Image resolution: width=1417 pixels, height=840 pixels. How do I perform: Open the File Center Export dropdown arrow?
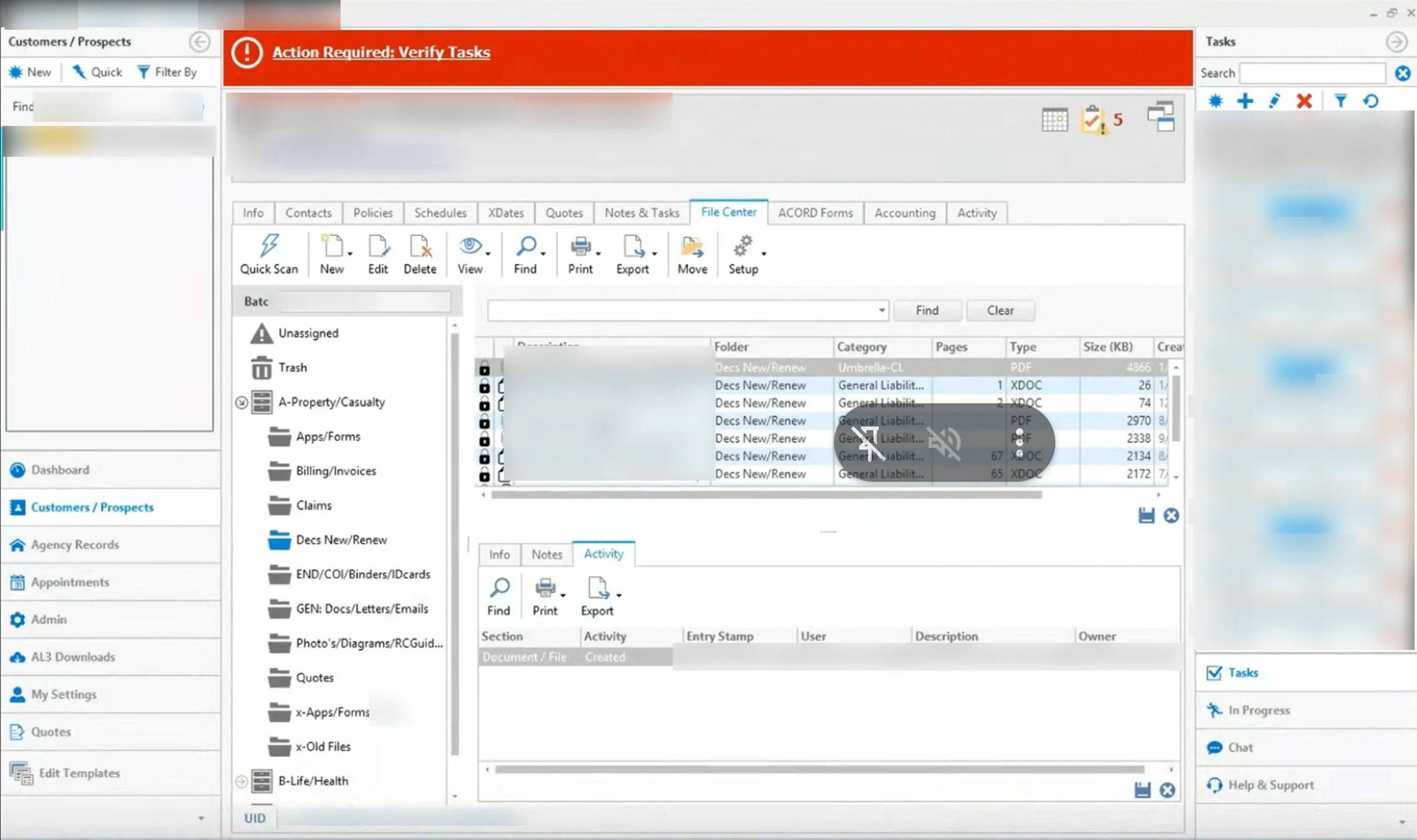[654, 254]
